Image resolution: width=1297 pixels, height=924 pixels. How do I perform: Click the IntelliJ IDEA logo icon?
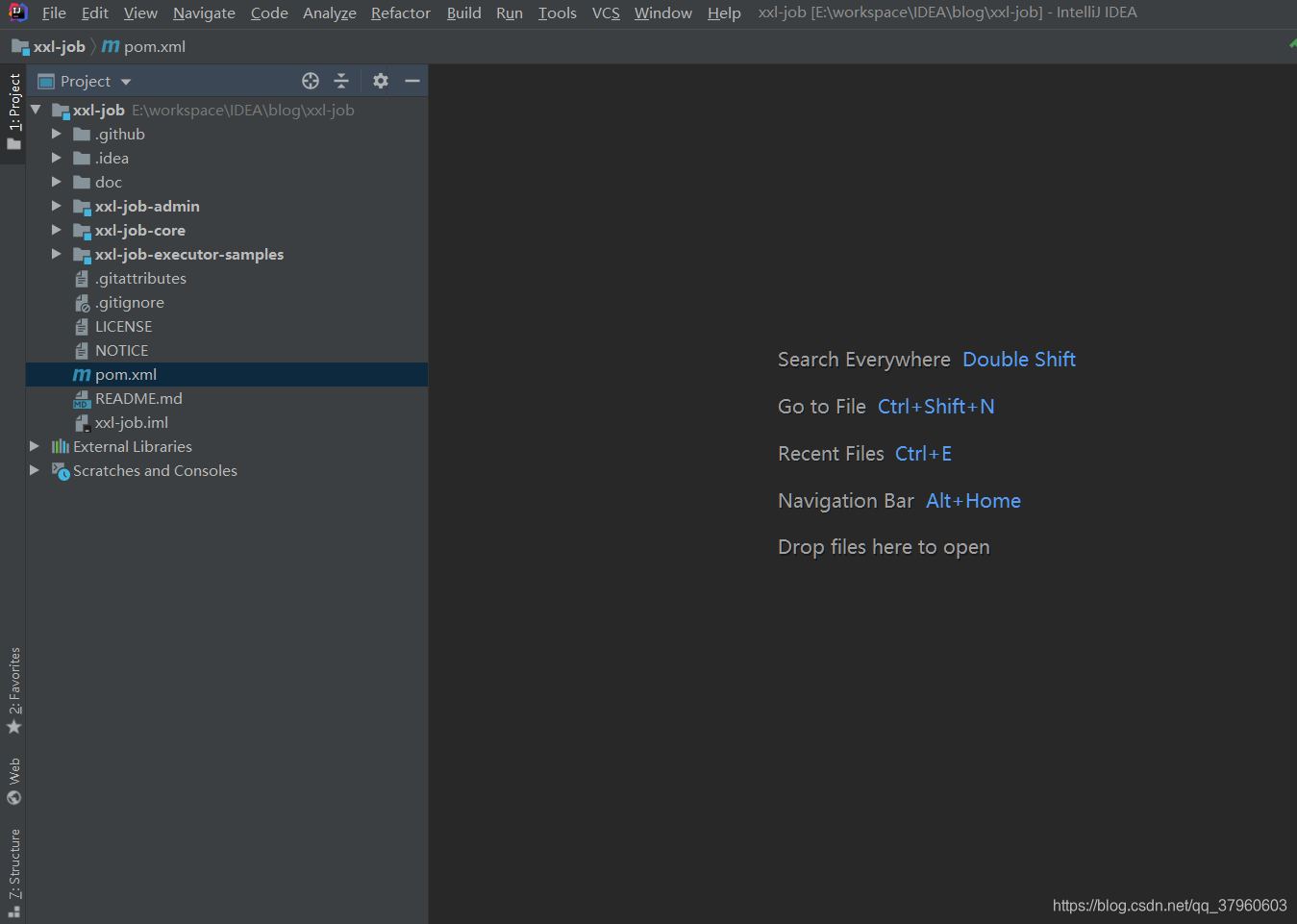coord(18,12)
